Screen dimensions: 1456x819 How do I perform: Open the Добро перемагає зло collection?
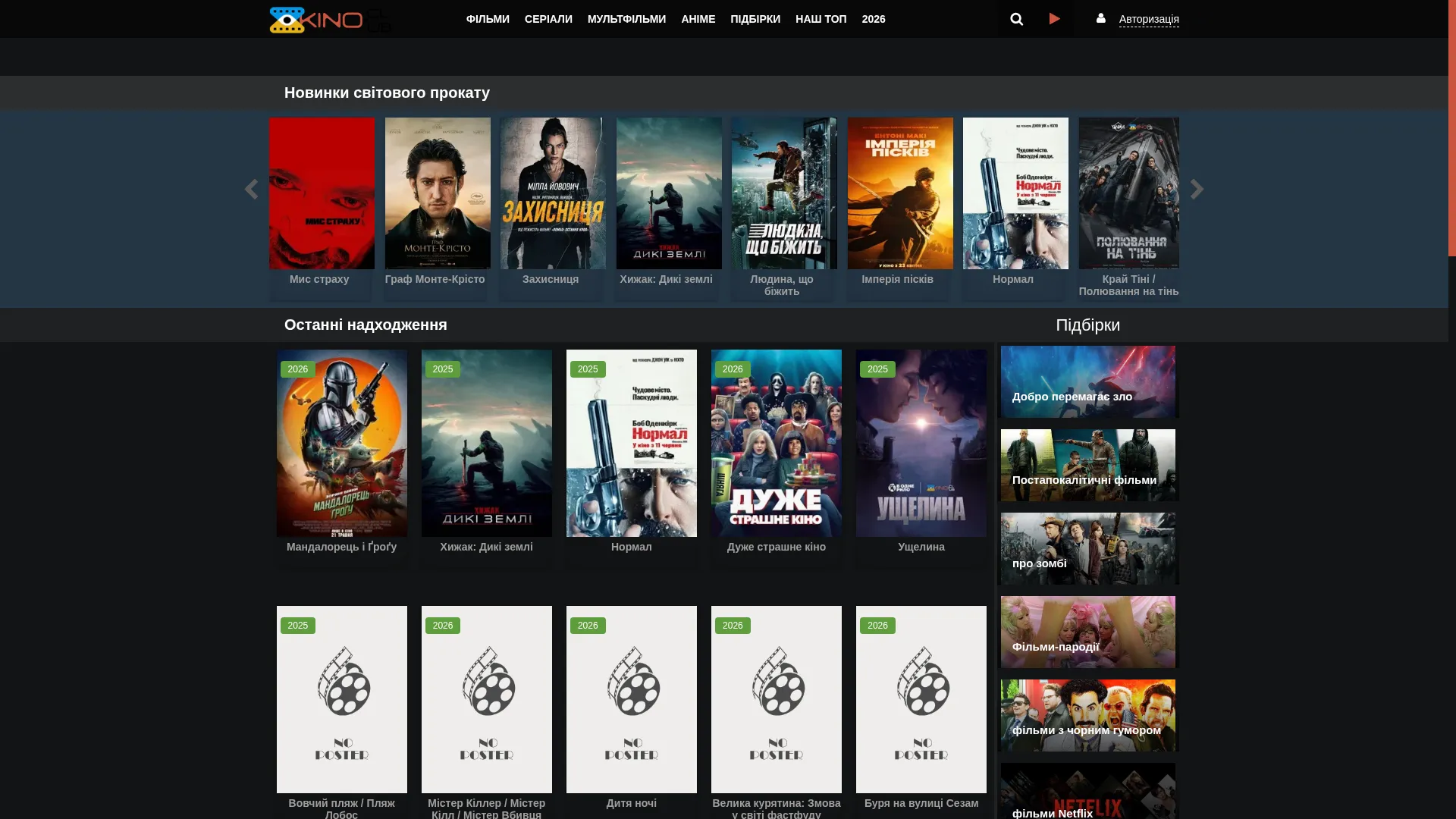coord(1088,381)
